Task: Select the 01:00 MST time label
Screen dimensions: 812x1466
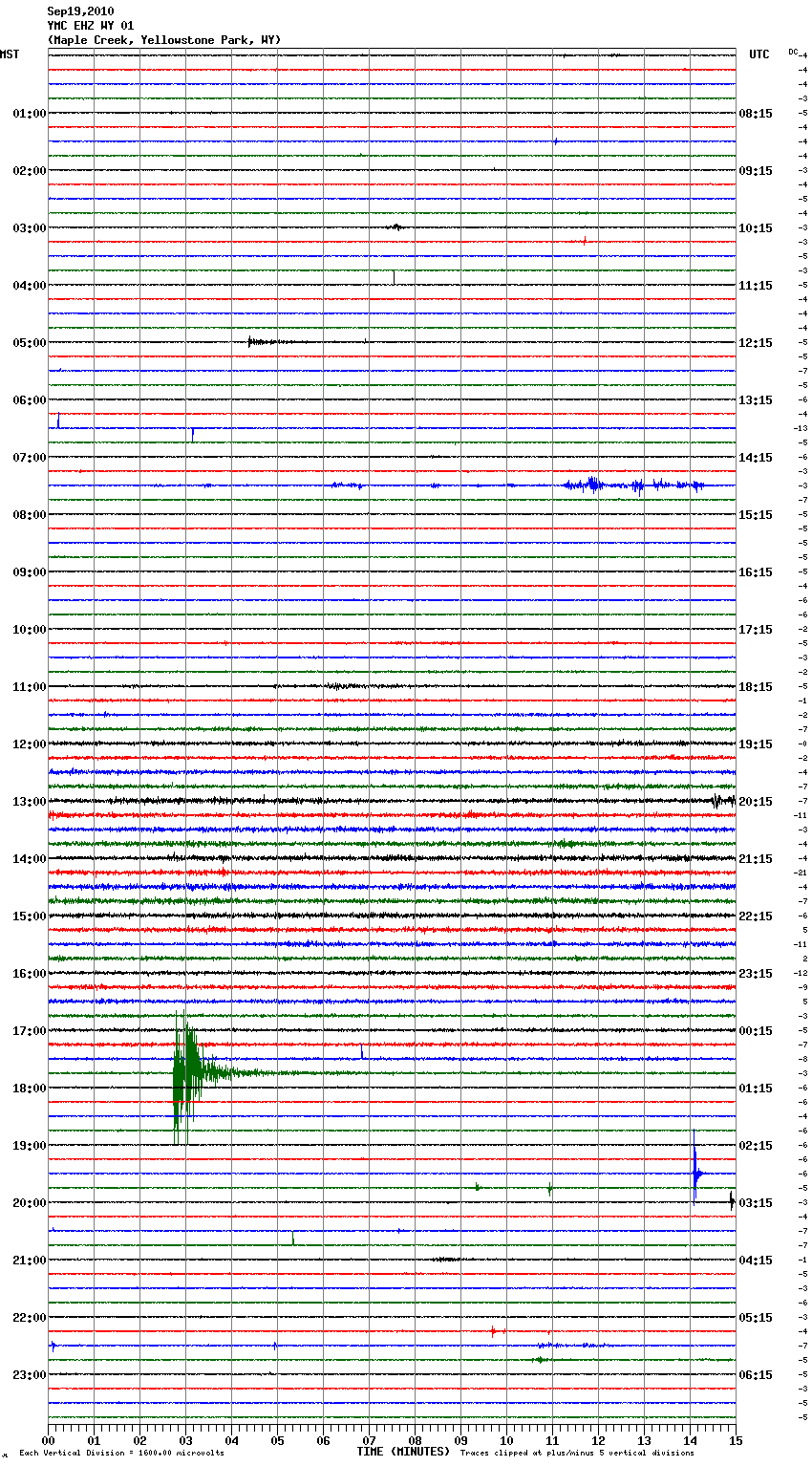Action: (x=29, y=114)
